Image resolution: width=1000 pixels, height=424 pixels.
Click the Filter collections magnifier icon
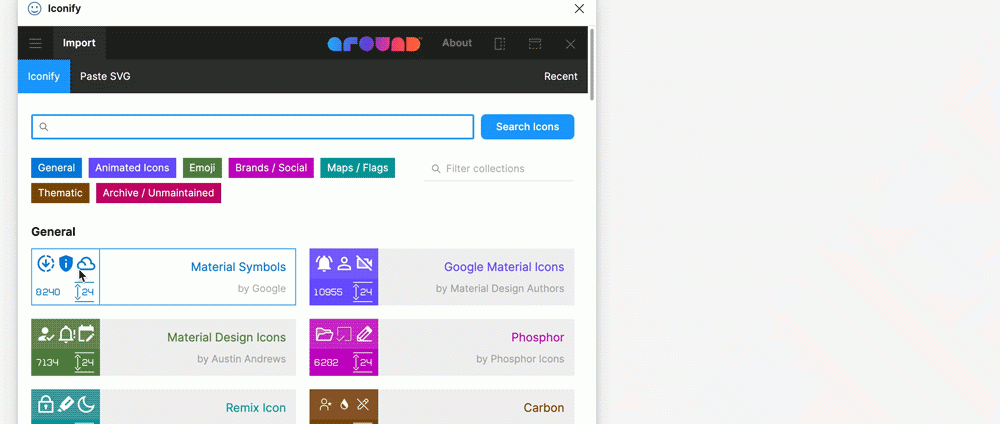(436, 169)
